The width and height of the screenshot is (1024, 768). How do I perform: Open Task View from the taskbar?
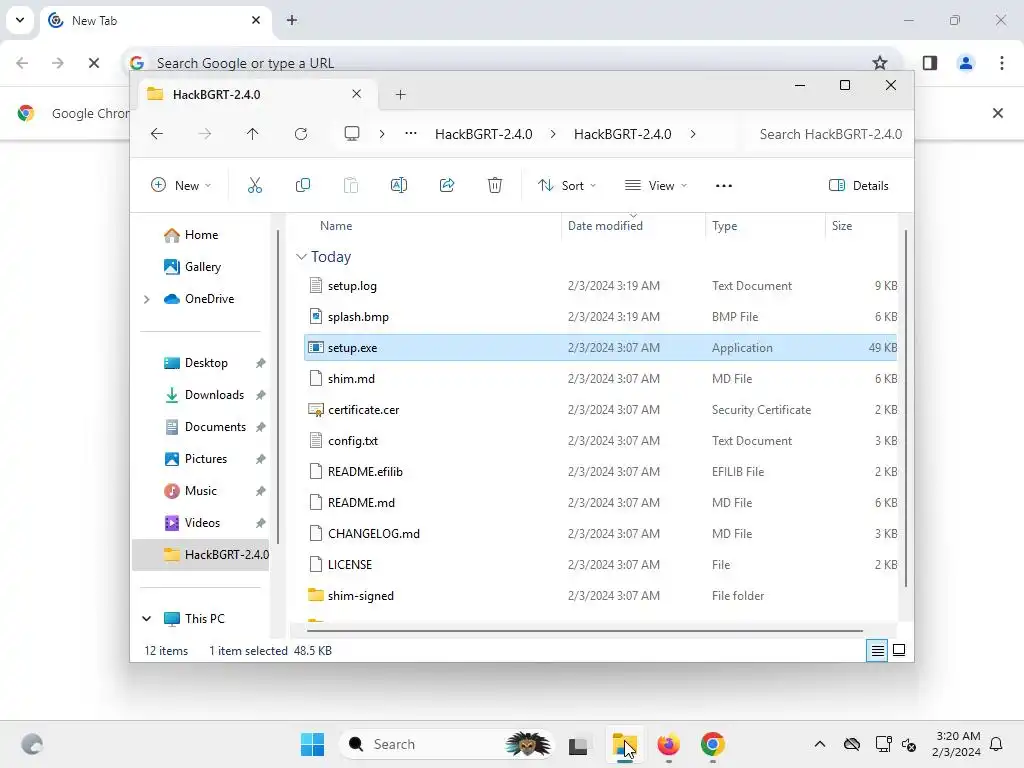tap(578, 745)
